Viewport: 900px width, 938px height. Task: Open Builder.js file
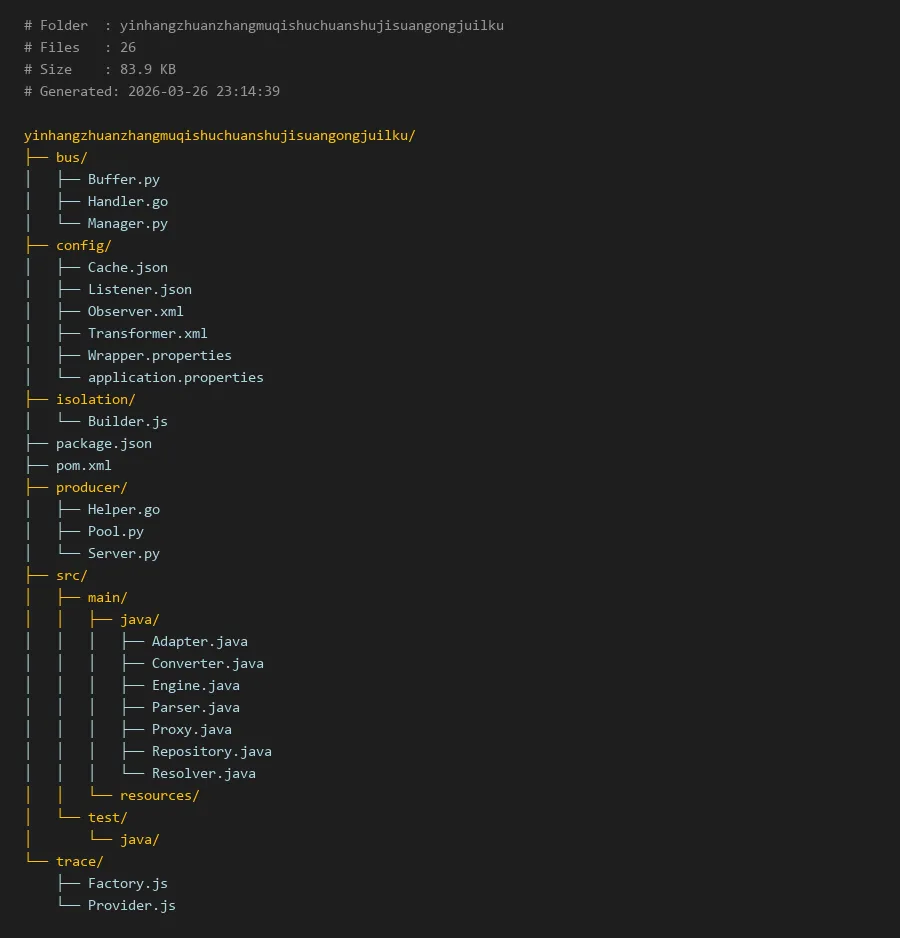127,421
